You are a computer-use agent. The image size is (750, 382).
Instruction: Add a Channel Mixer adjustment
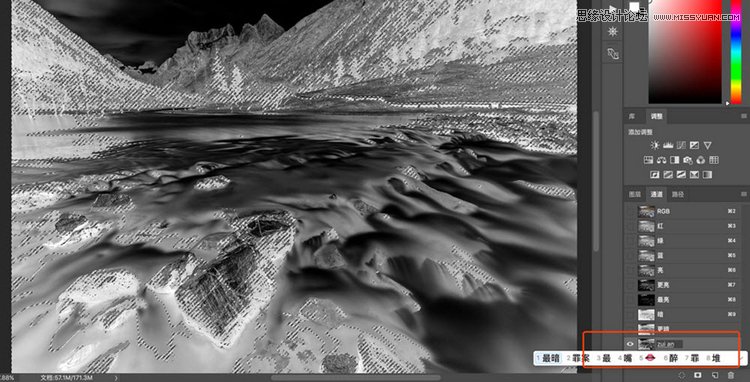click(x=701, y=160)
